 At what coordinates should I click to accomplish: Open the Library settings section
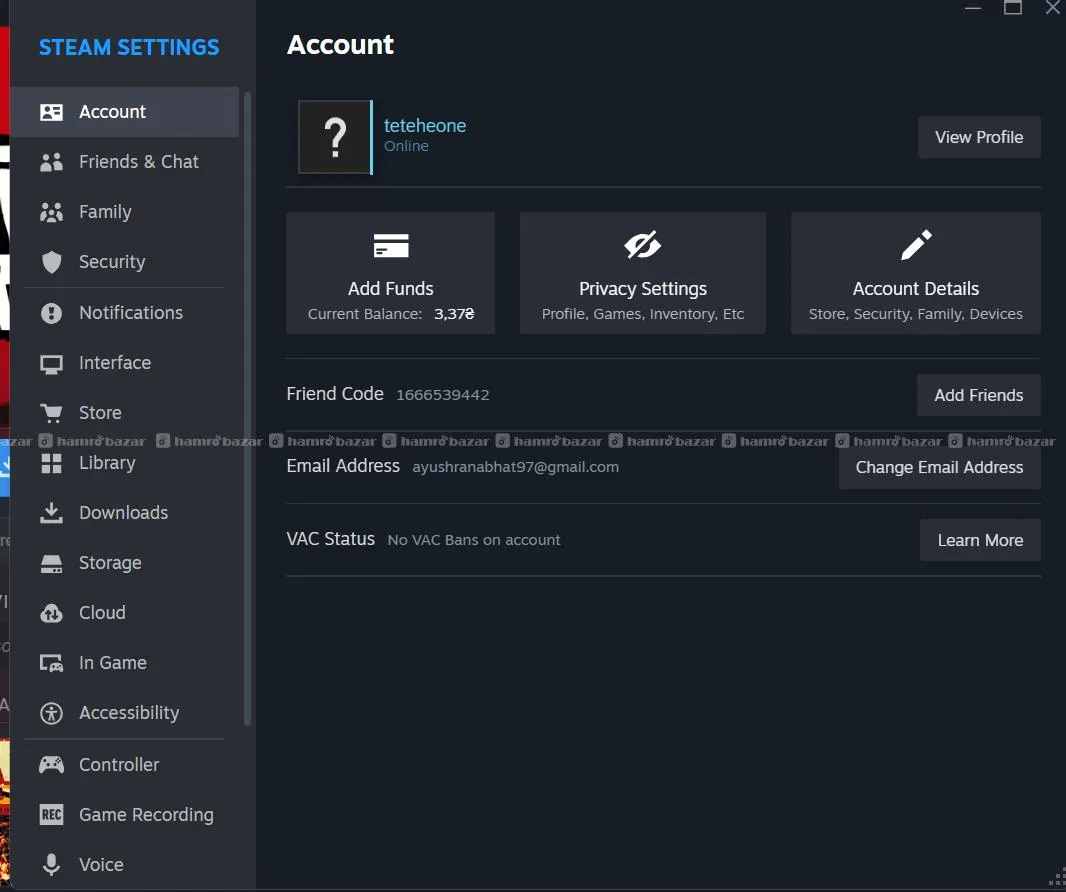pyautogui.click(x=107, y=463)
